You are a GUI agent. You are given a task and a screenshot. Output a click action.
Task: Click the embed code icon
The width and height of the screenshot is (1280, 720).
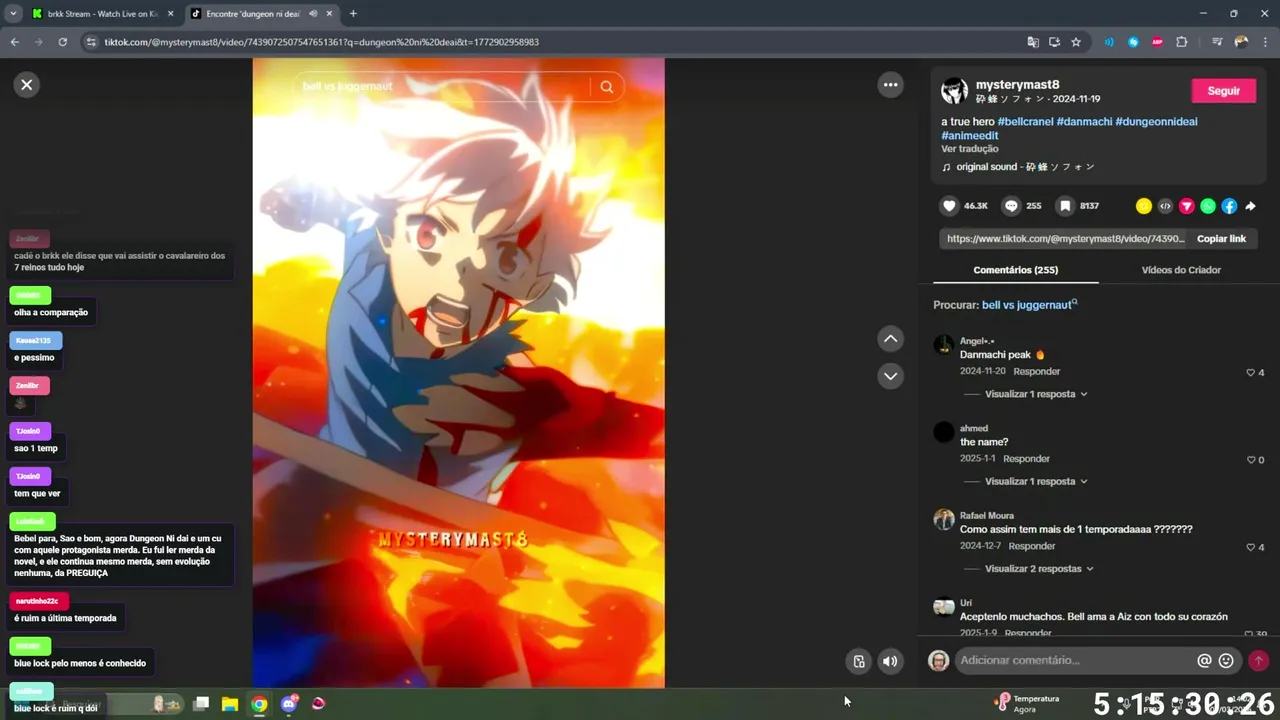point(1165,206)
